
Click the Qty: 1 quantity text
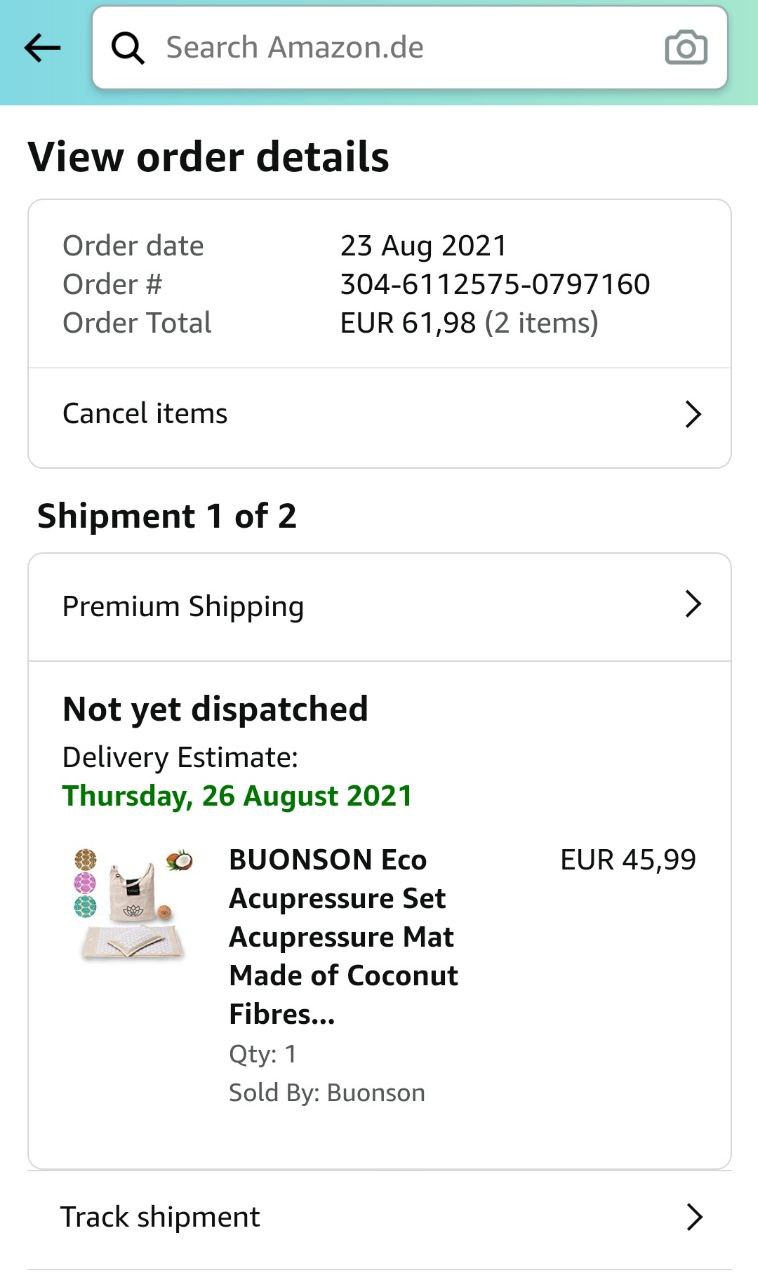coord(262,1054)
